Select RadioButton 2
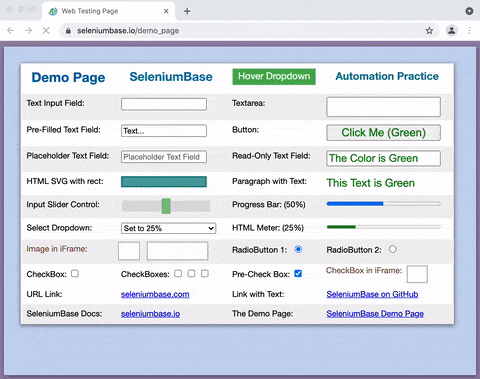The height and width of the screenshot is (379, 480). click(x=393, y=249)
